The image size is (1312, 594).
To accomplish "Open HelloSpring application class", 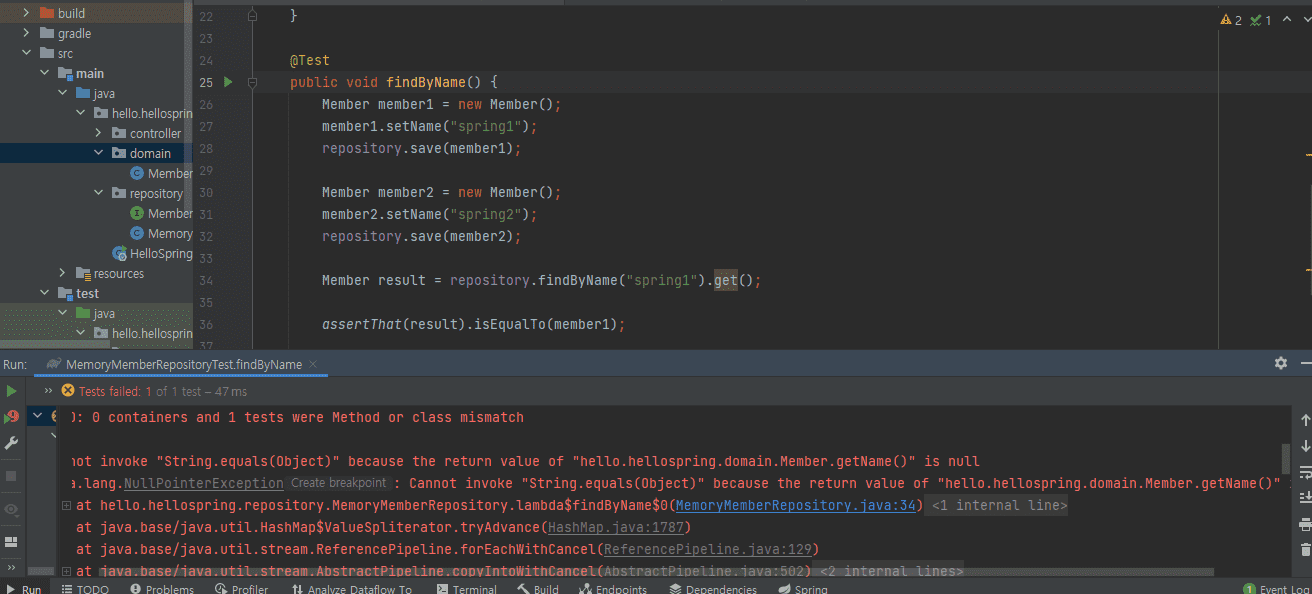I will tap(152, 253).
